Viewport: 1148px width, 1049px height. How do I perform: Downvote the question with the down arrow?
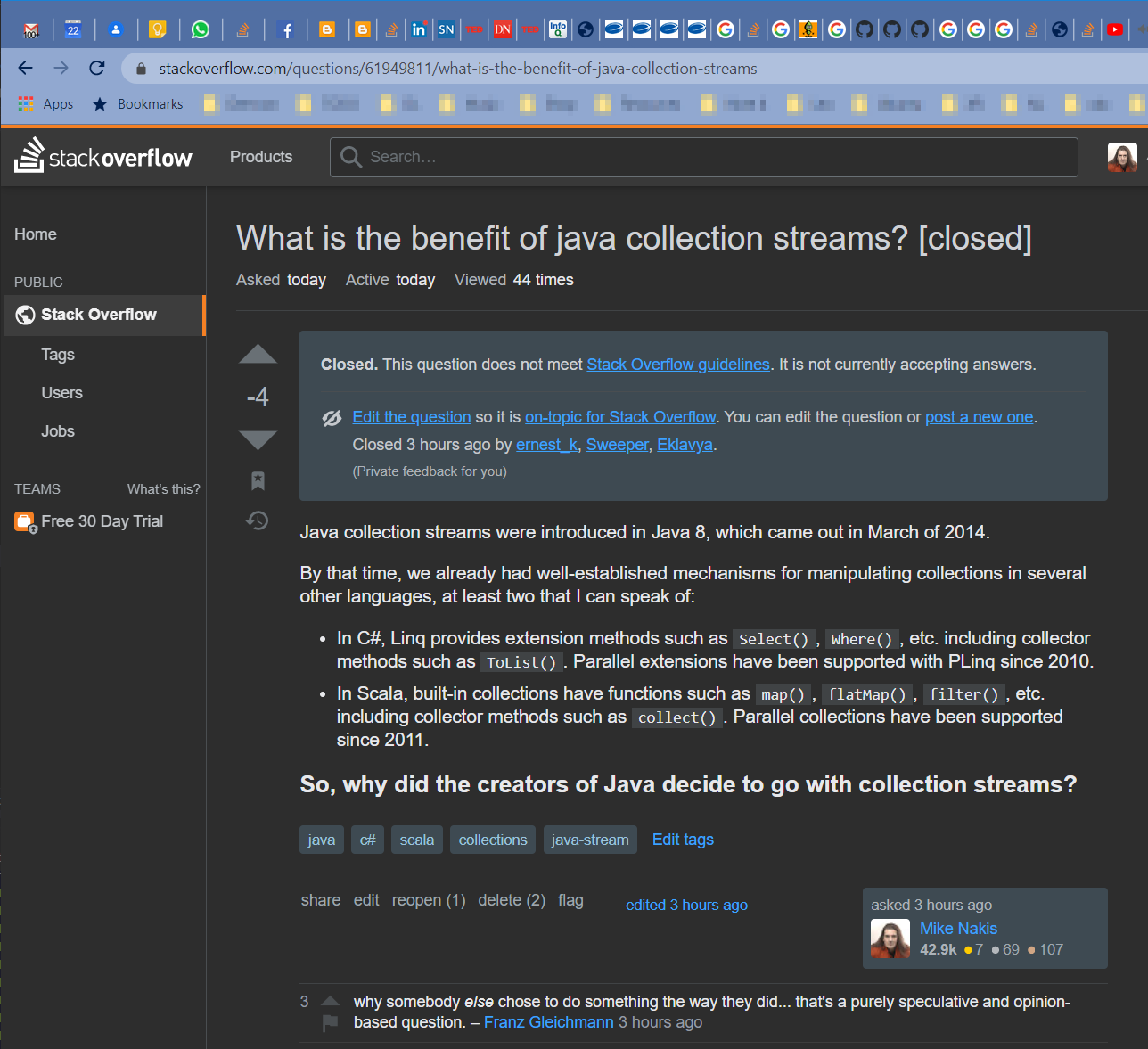point(258,439)
